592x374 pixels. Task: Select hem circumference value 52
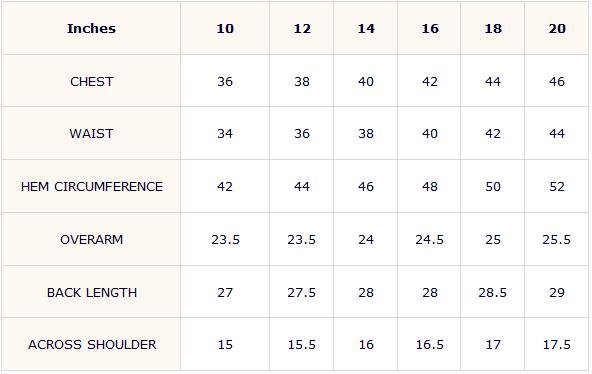click(557, 186)
